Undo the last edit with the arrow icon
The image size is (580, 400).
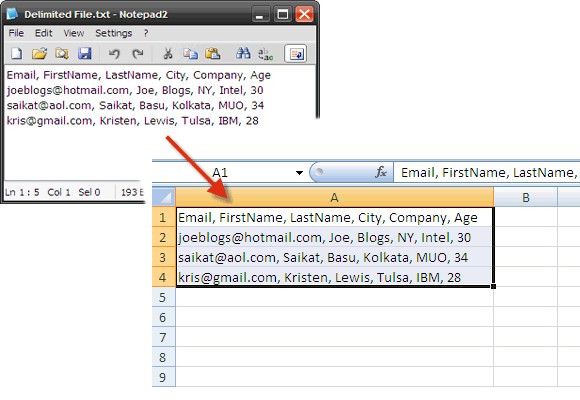114,54
